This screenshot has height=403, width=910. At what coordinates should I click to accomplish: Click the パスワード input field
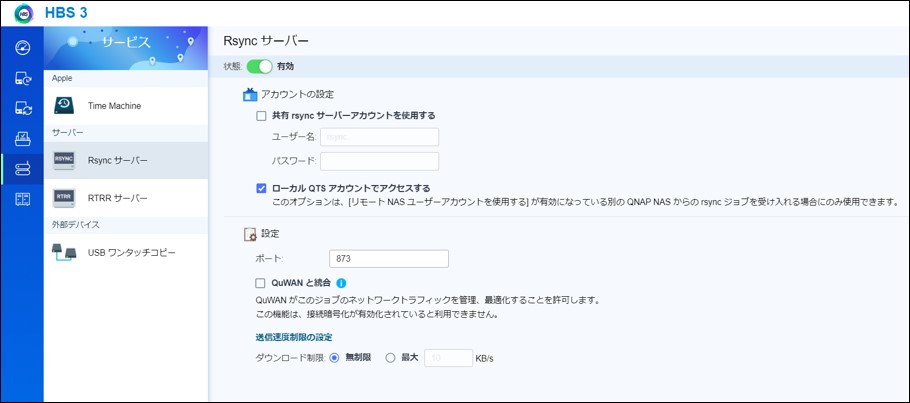coord(379,161)
